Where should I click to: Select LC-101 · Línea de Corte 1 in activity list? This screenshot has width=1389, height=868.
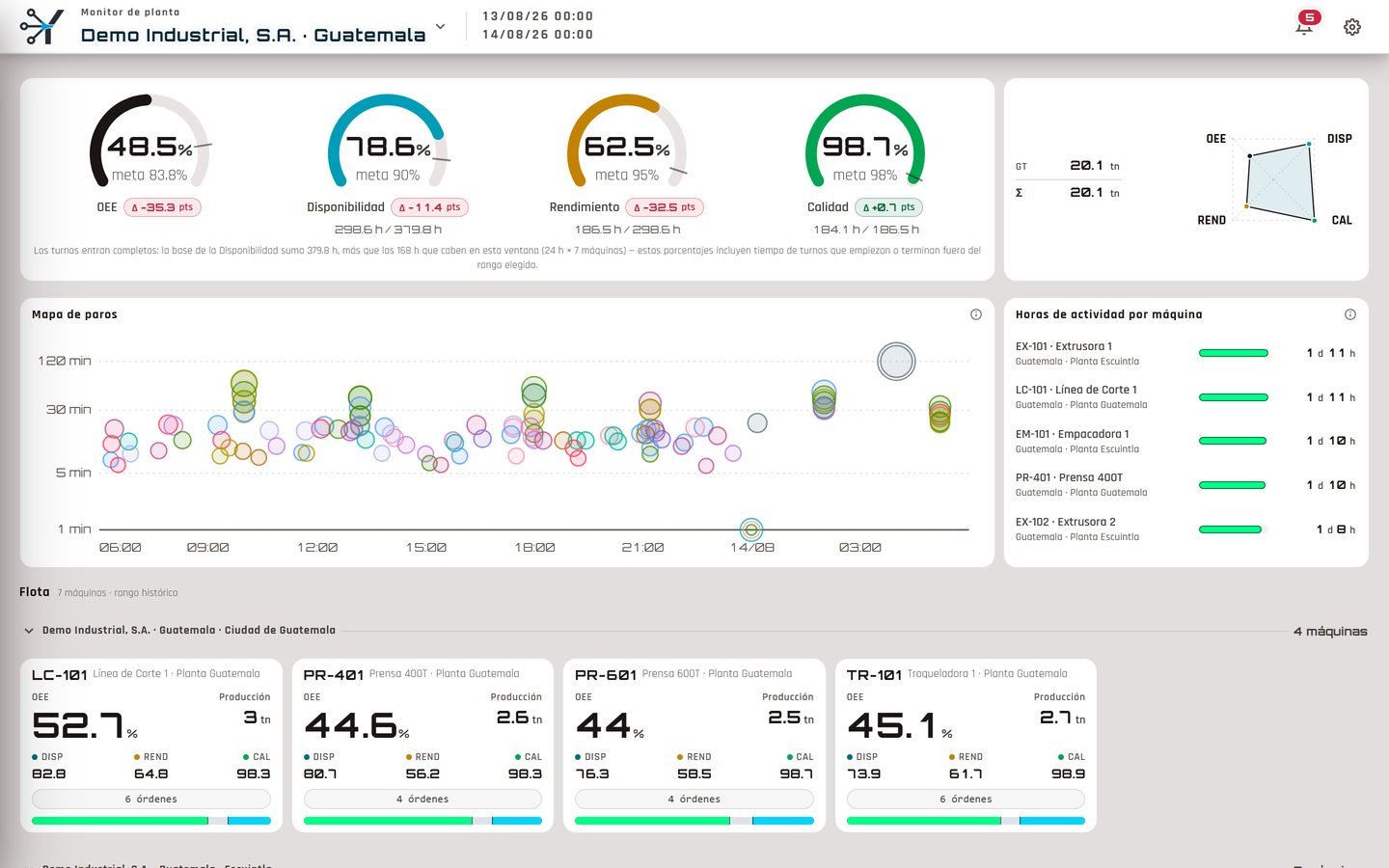coord(1185,397)
